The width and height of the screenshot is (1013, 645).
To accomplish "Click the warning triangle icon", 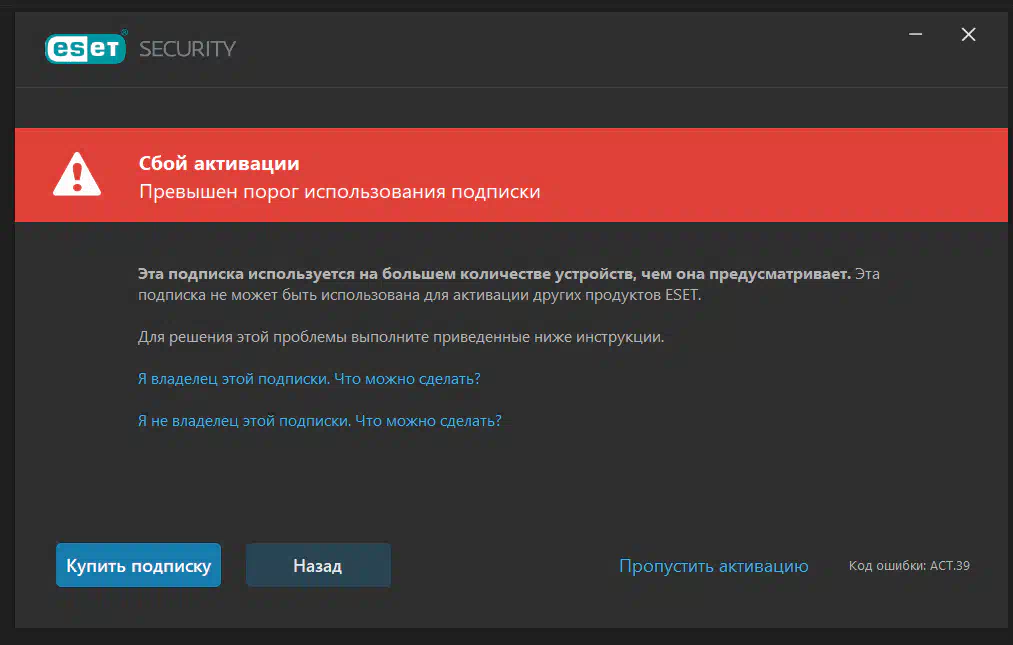I will 77,174.
